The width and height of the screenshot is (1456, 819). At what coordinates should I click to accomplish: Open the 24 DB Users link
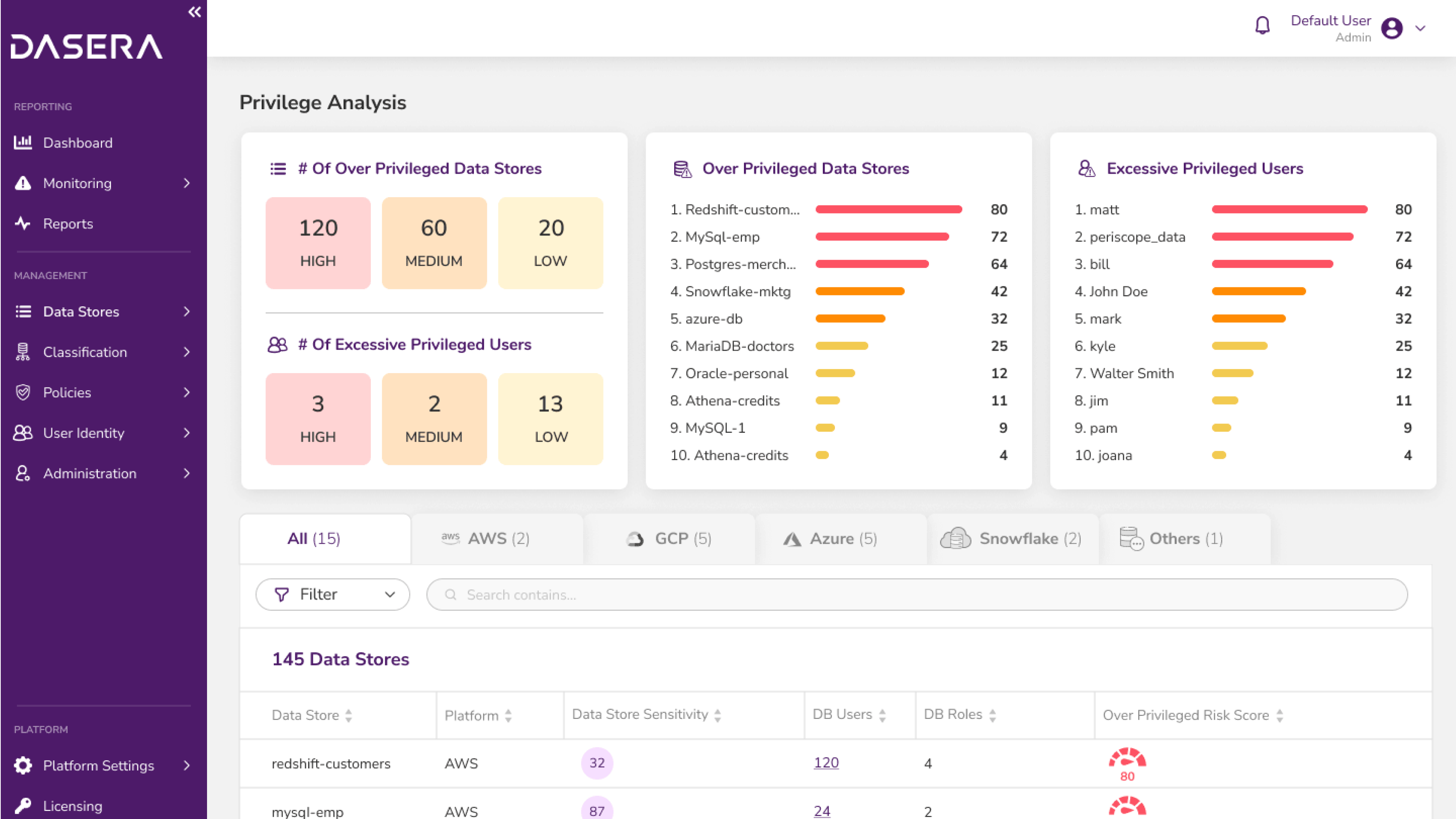point(822,811)
